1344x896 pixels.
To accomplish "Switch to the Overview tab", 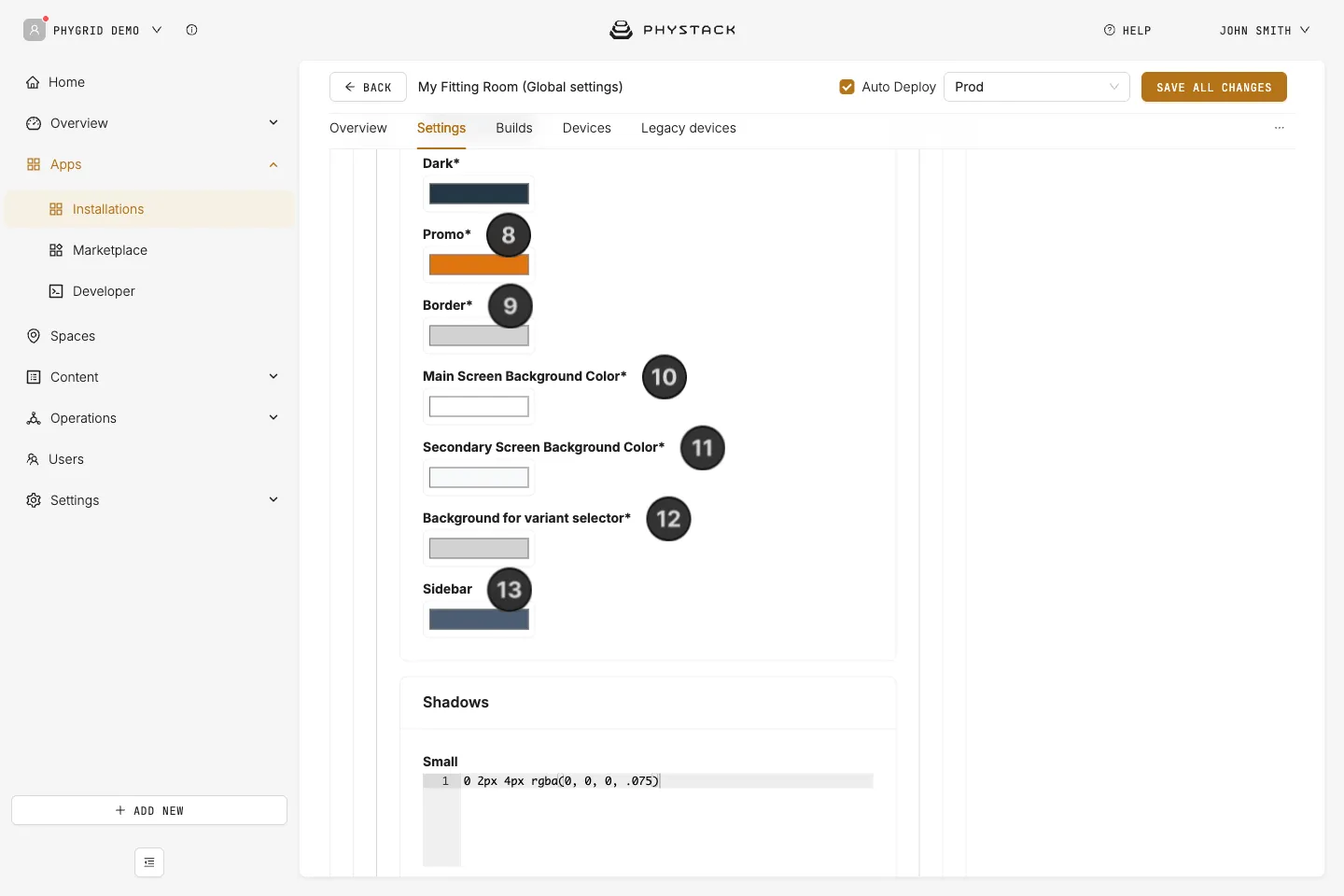I will (358, 128).
